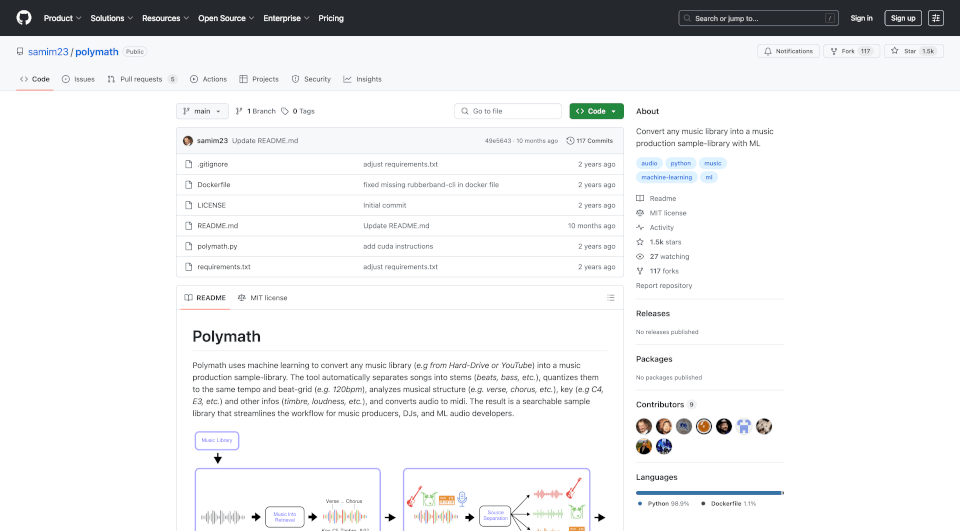
Task: Select the README tab above the document
Action: tap(204, 298)
